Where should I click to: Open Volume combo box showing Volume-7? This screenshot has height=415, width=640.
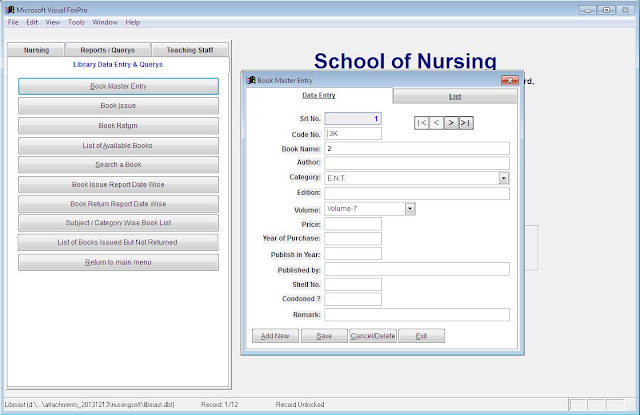click(x=370, y=209)
